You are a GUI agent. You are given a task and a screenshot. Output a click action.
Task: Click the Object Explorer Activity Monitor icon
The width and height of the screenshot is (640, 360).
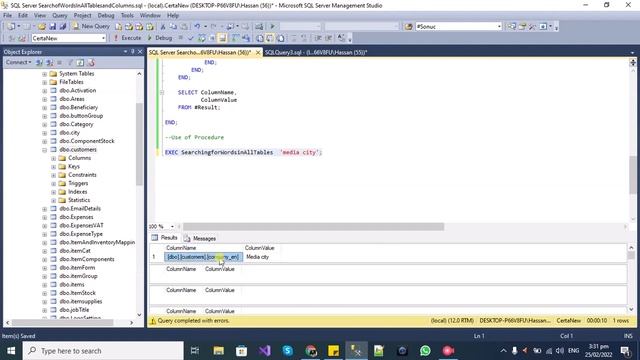(91, 62)
